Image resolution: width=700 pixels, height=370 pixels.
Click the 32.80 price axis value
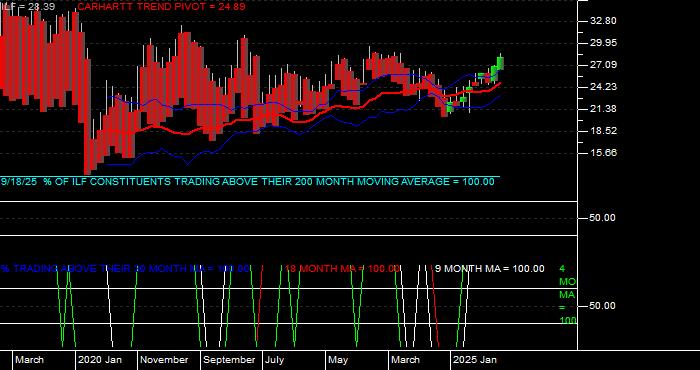point(603,21)
